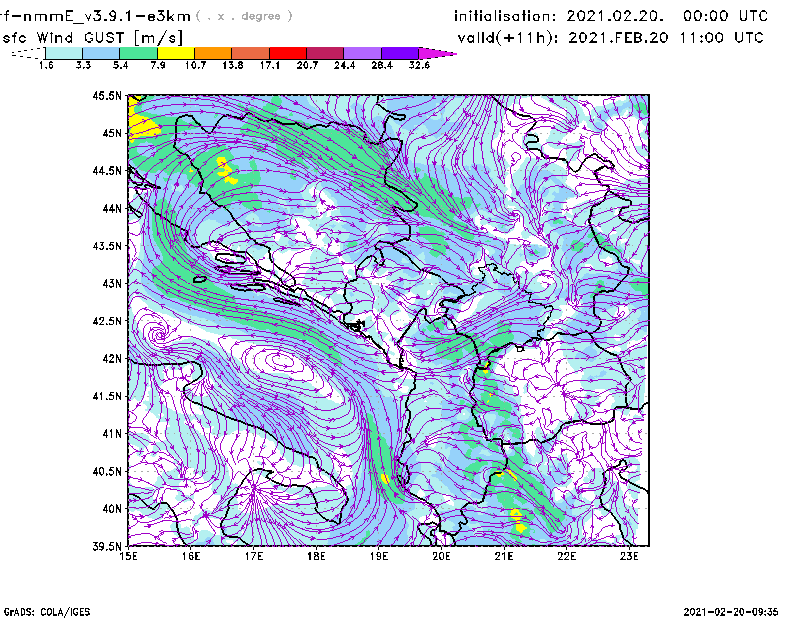The image size is (800, 618).
Task: Click the lavender 24.4-28.4 legend swatch
Action: coord(362,53)
